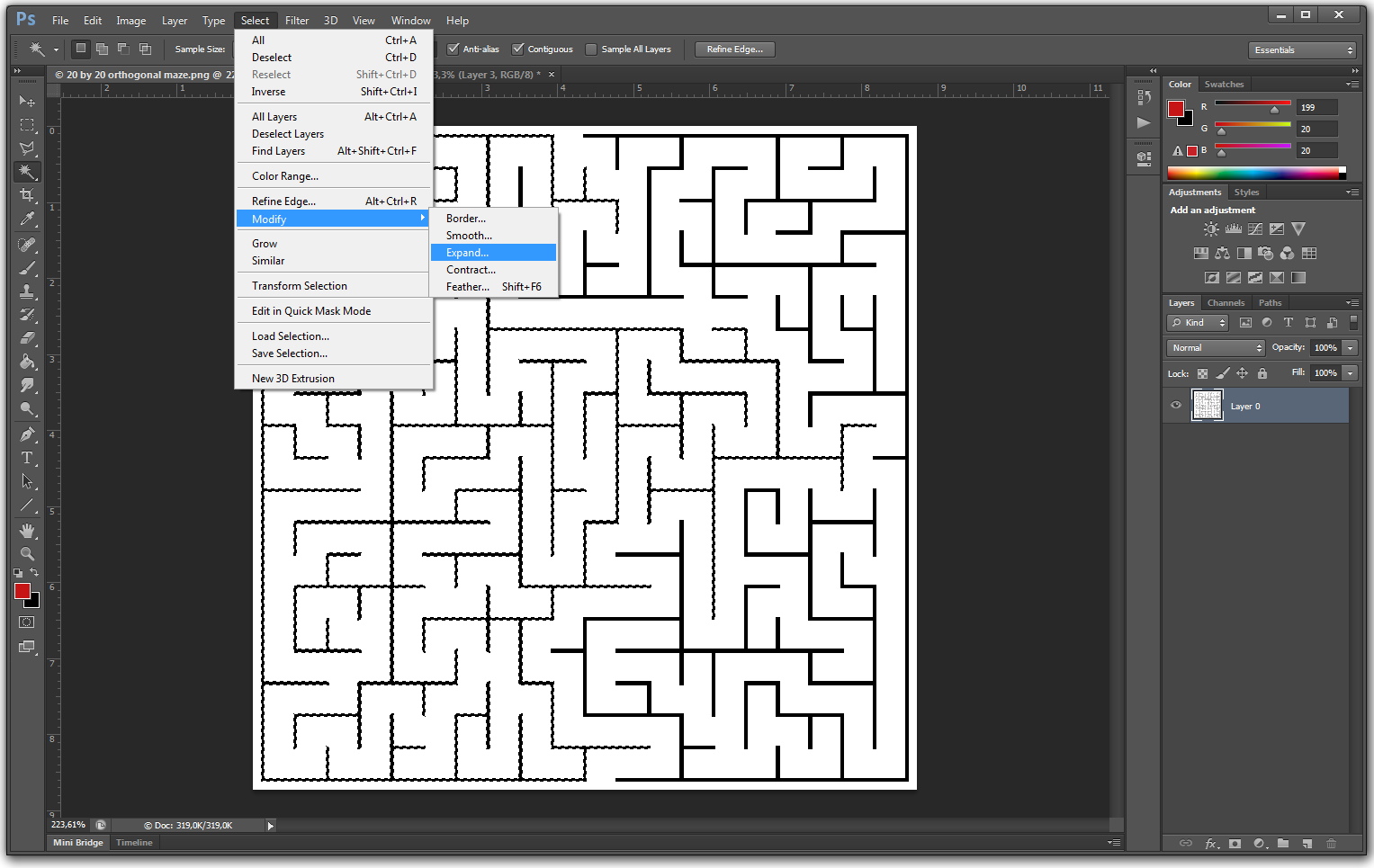
Task: Click the R value field 199
Action: click(x=1317, y=108)
